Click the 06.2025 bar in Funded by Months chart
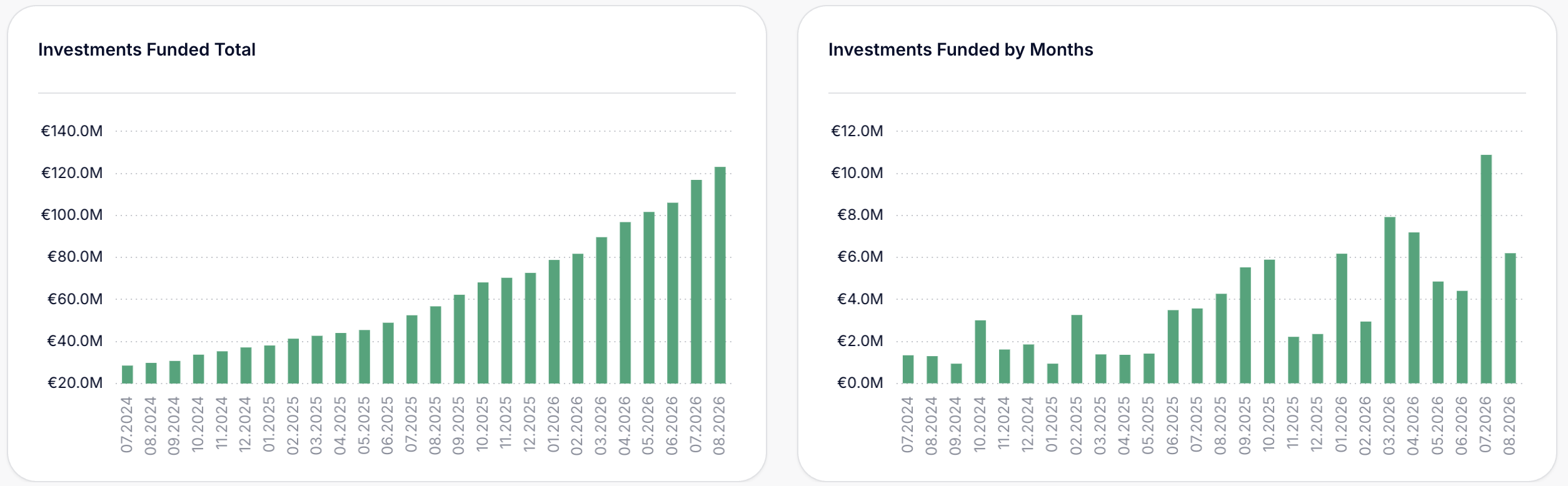 click(x=1173, y=346)
